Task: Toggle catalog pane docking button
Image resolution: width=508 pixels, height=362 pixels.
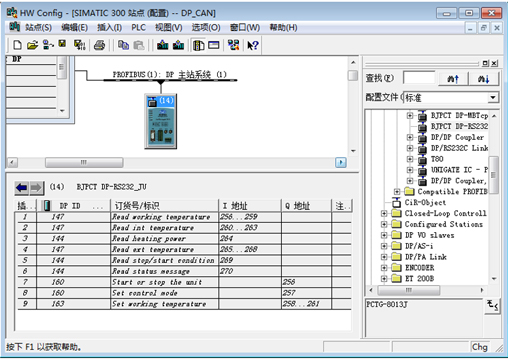Action: click(x=485, y=63)
